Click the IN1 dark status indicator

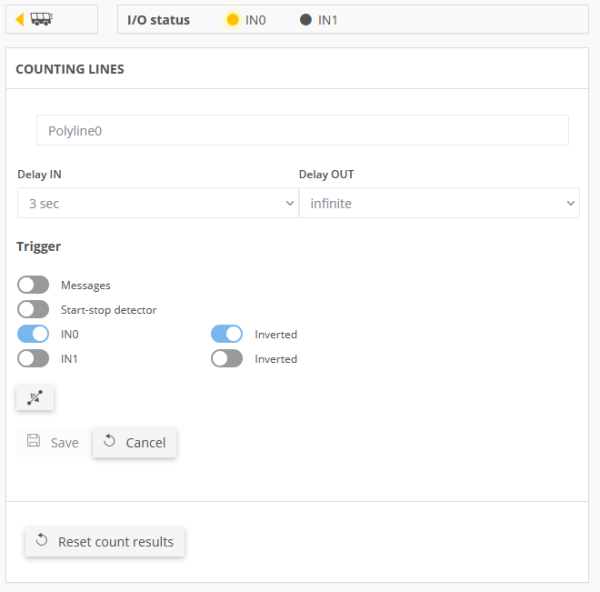pos(305,20)
